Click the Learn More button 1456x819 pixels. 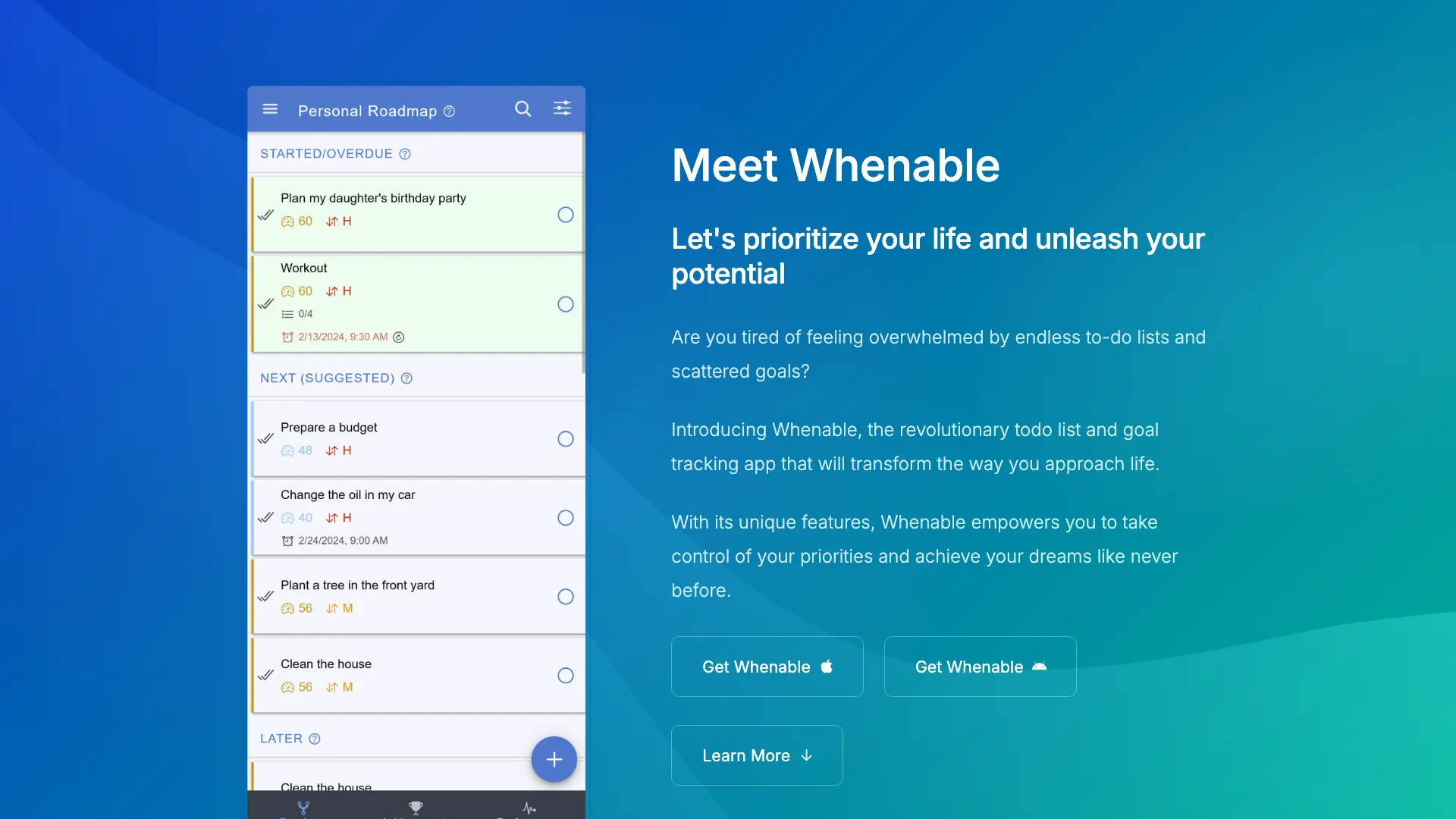(x=756, y=755)
